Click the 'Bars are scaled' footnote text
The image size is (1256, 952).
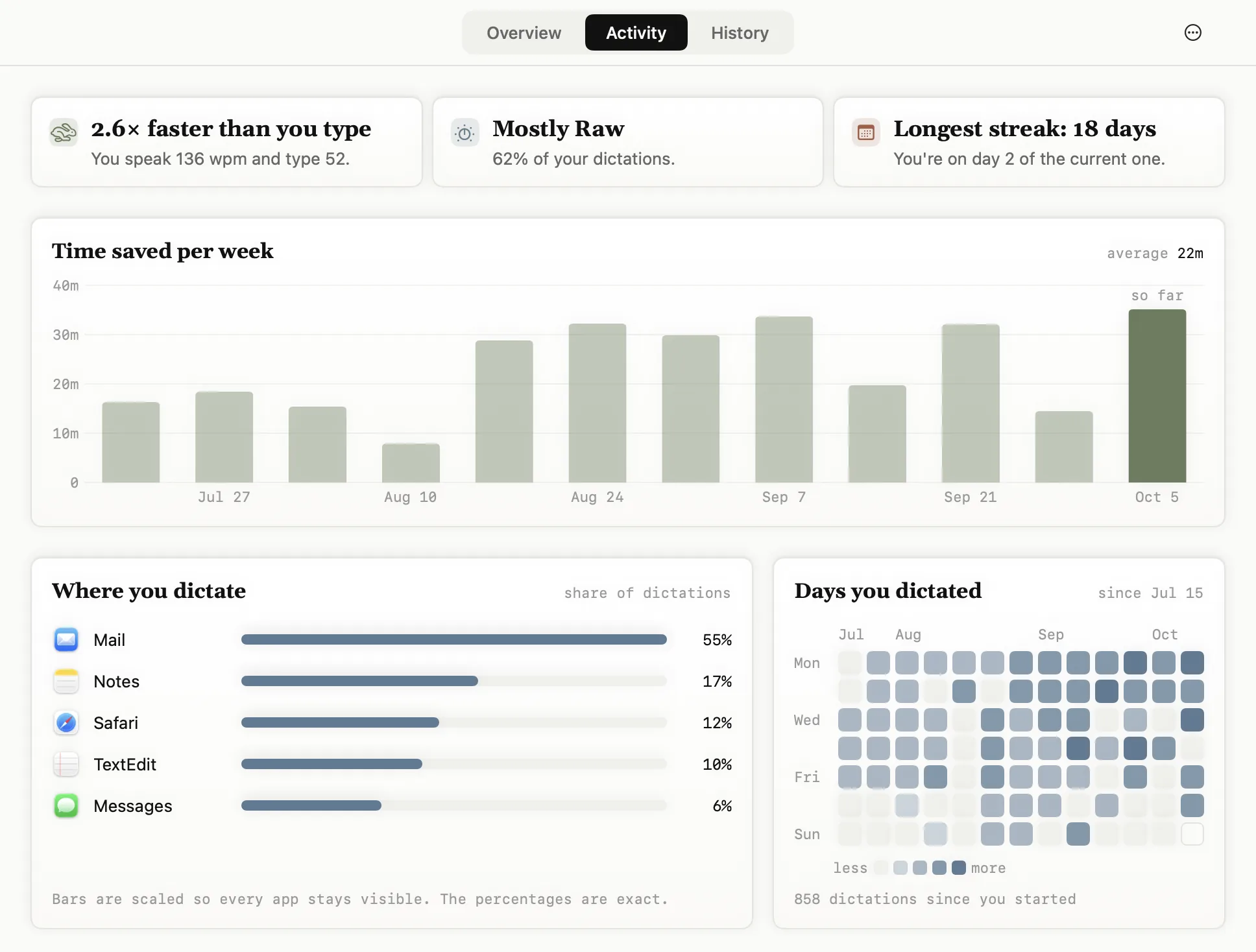click(x=360, y=899)
